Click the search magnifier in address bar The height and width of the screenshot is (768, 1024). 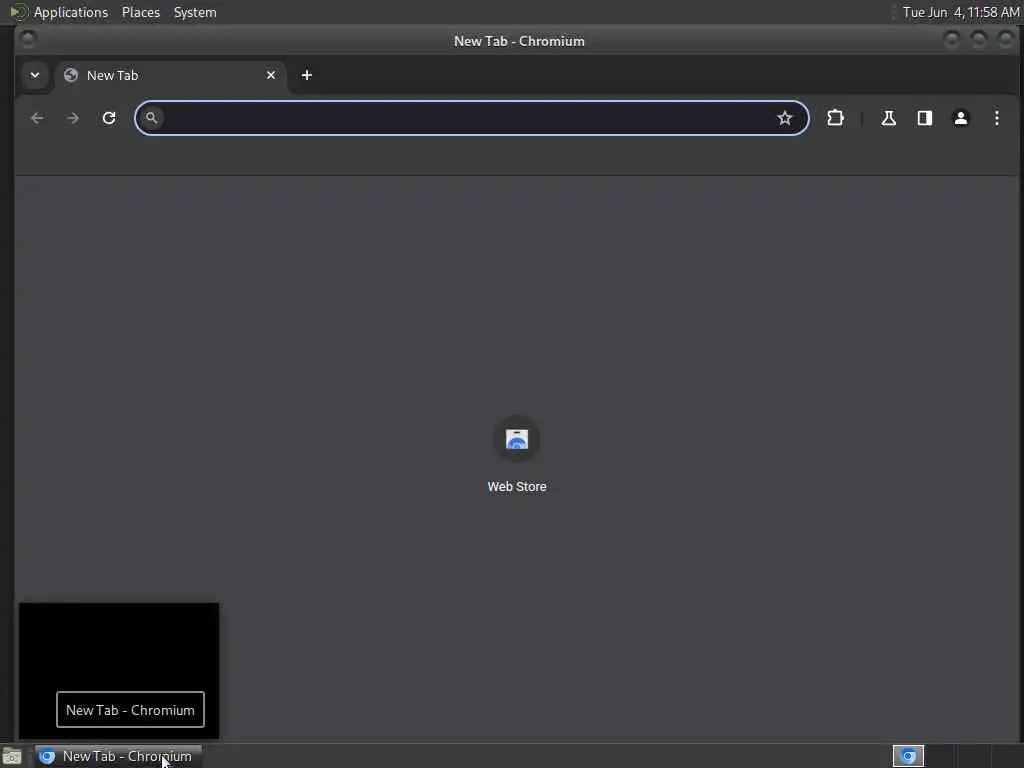coord(152,118)
